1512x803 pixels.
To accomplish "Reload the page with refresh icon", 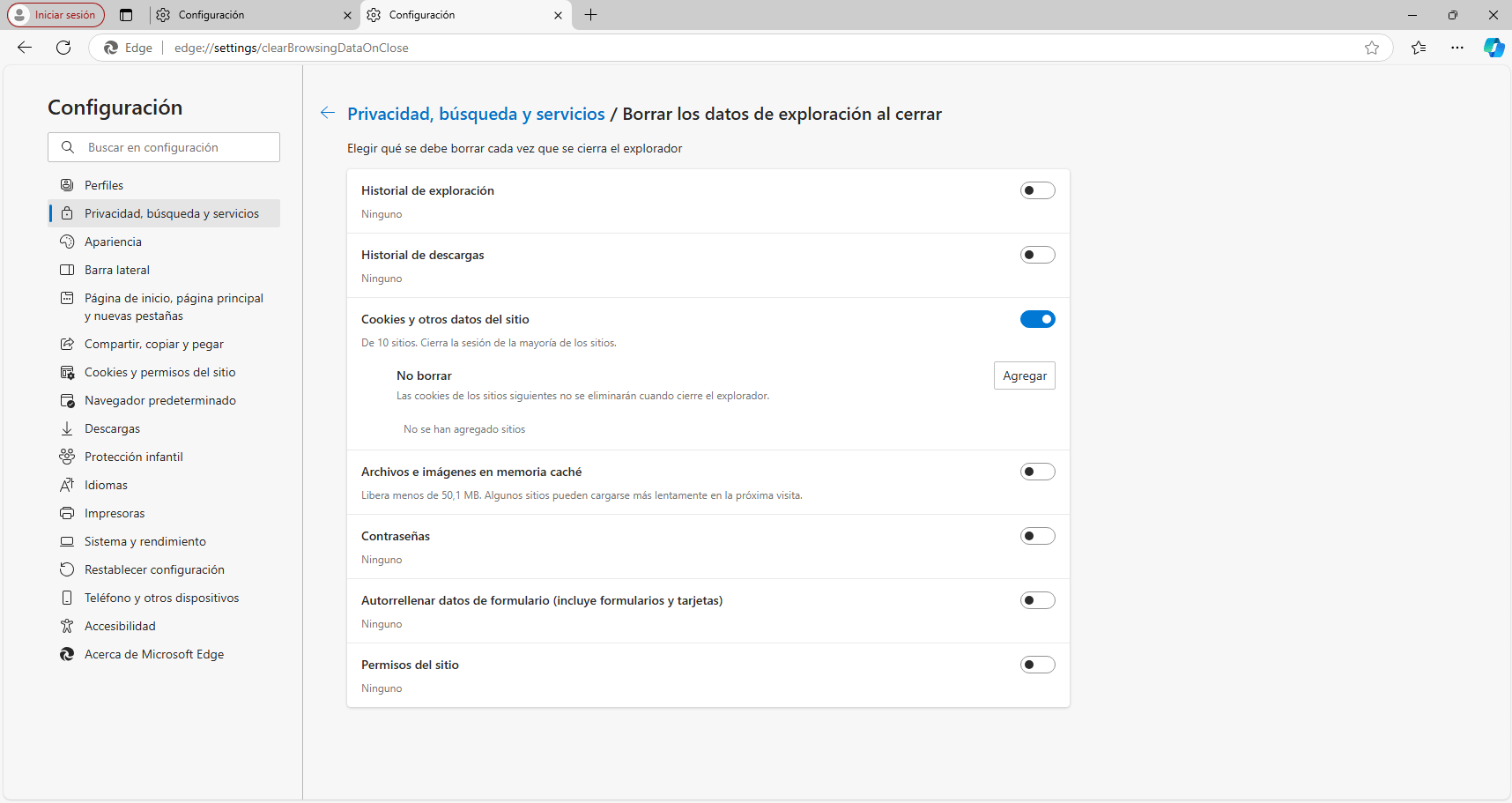I will coord(63,48).
